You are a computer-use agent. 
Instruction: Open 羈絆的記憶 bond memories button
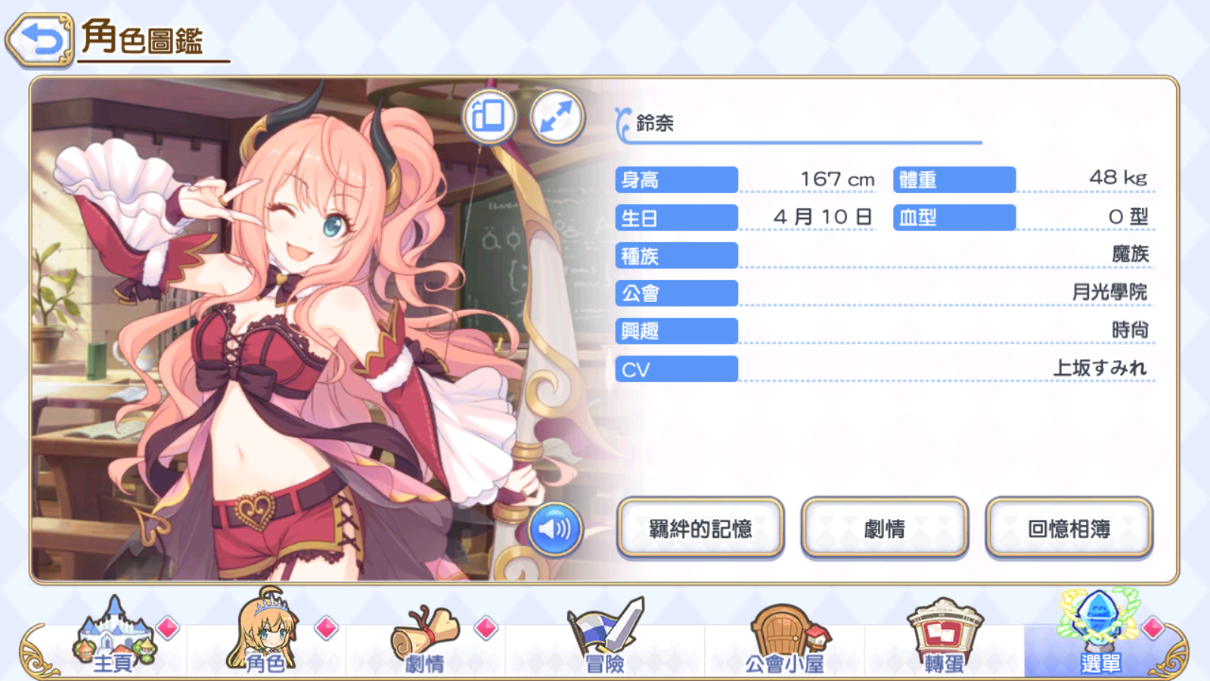[700, 528]
